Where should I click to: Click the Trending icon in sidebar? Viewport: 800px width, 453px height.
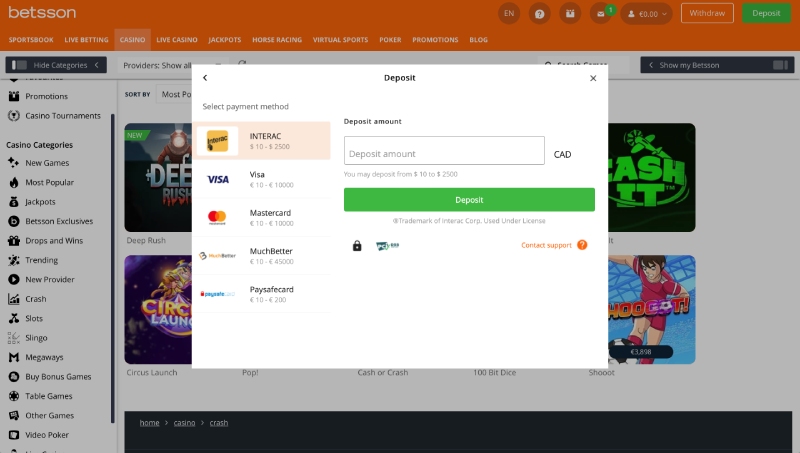tap(14, 260)
